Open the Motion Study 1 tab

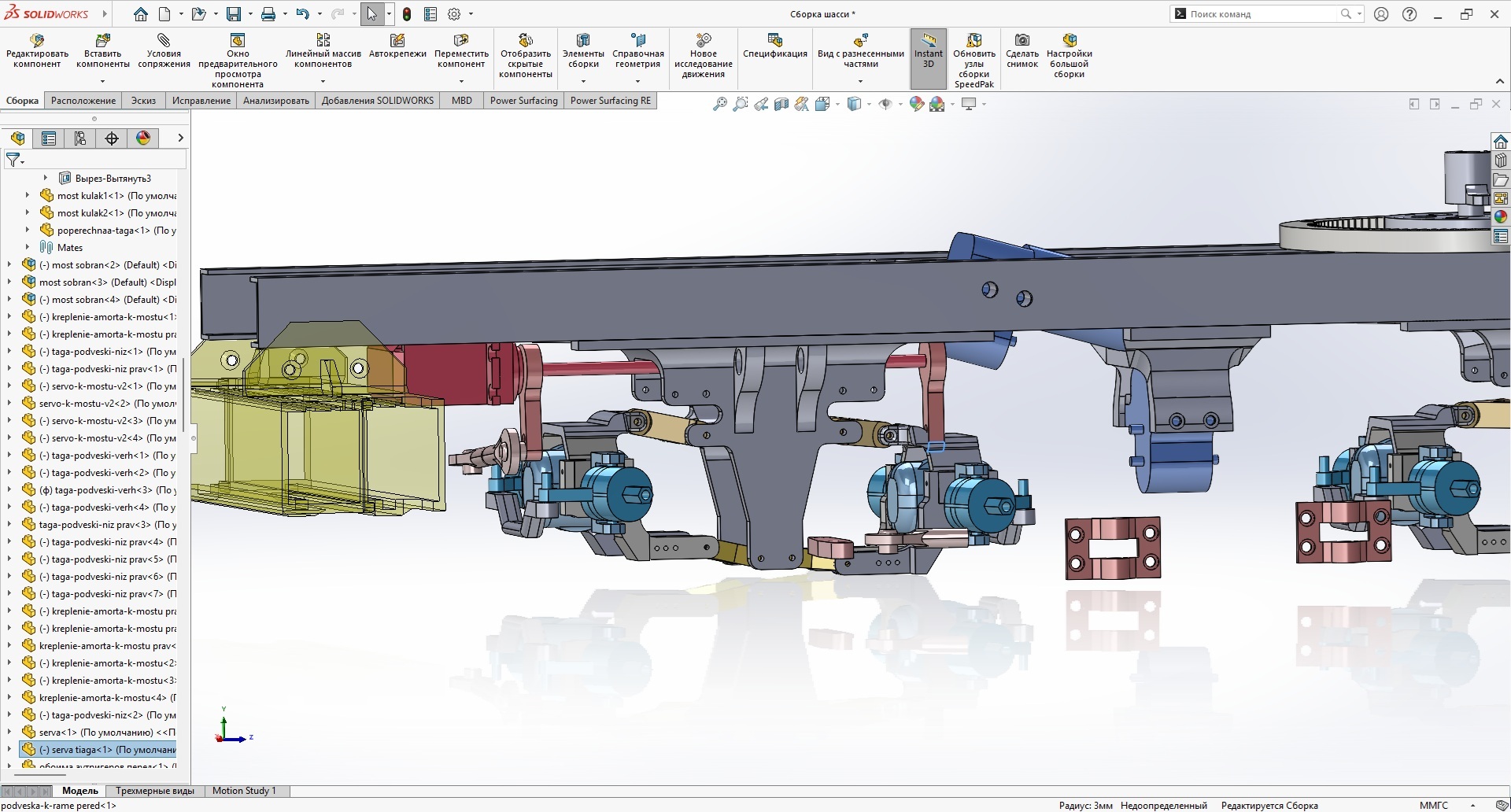coord(244,791)
